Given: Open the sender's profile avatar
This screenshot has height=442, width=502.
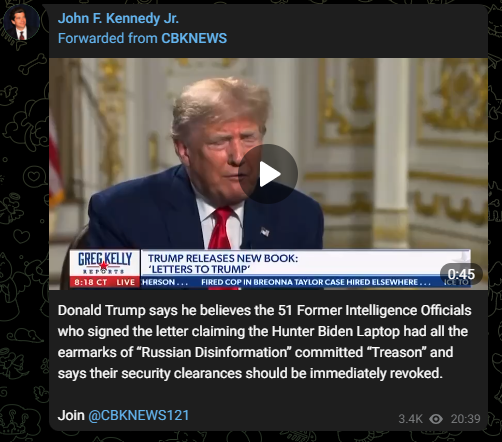Looking at the screenshot, I should point(22,23).
